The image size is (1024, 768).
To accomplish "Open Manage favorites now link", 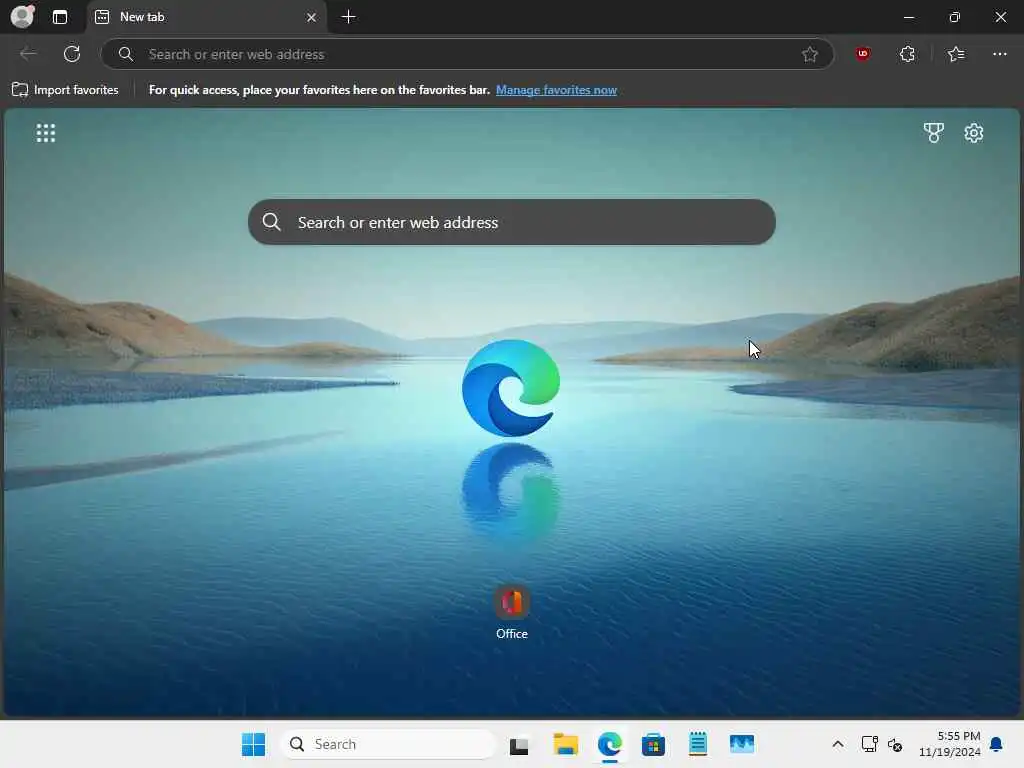I will pos(556,90).
